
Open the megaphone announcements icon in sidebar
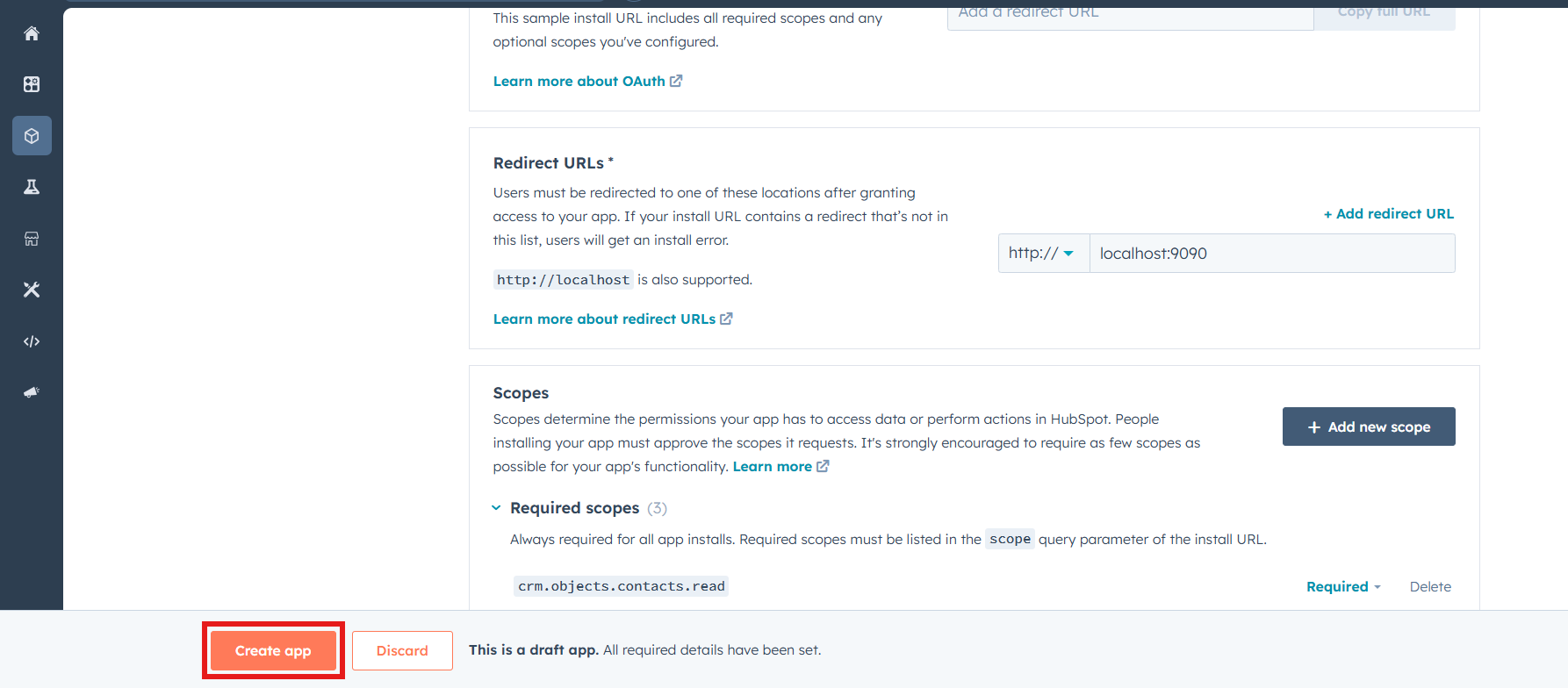coord(32,392)
